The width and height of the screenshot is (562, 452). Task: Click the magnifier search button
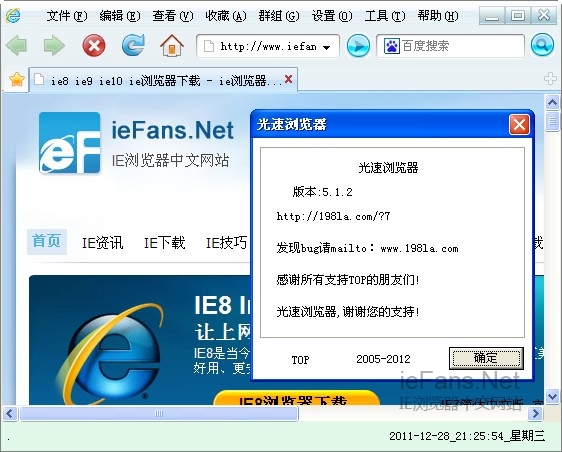click(x=542, y=45)
